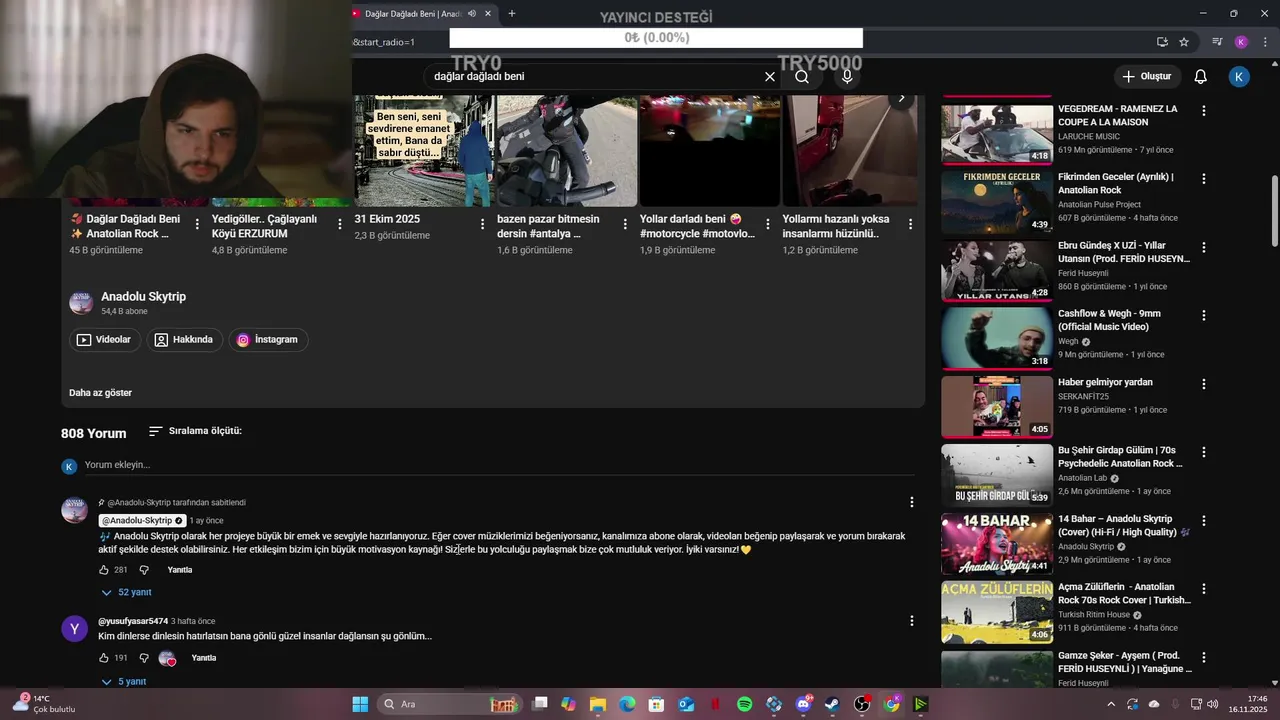This screenshot has width=1280, height=720.
Task: Open Chrome three-dot menu
Action: point(1263,42)
